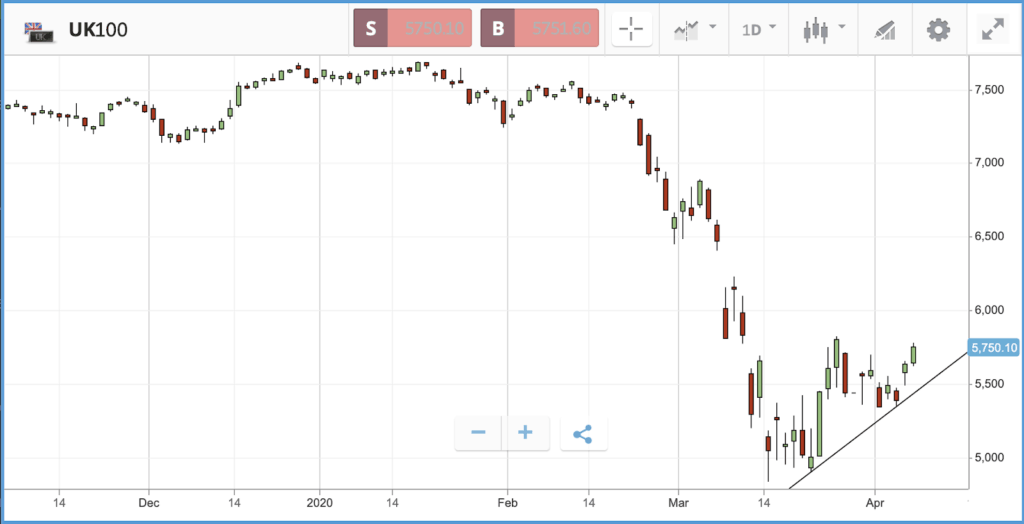Zoom in with the plus button

526,433
